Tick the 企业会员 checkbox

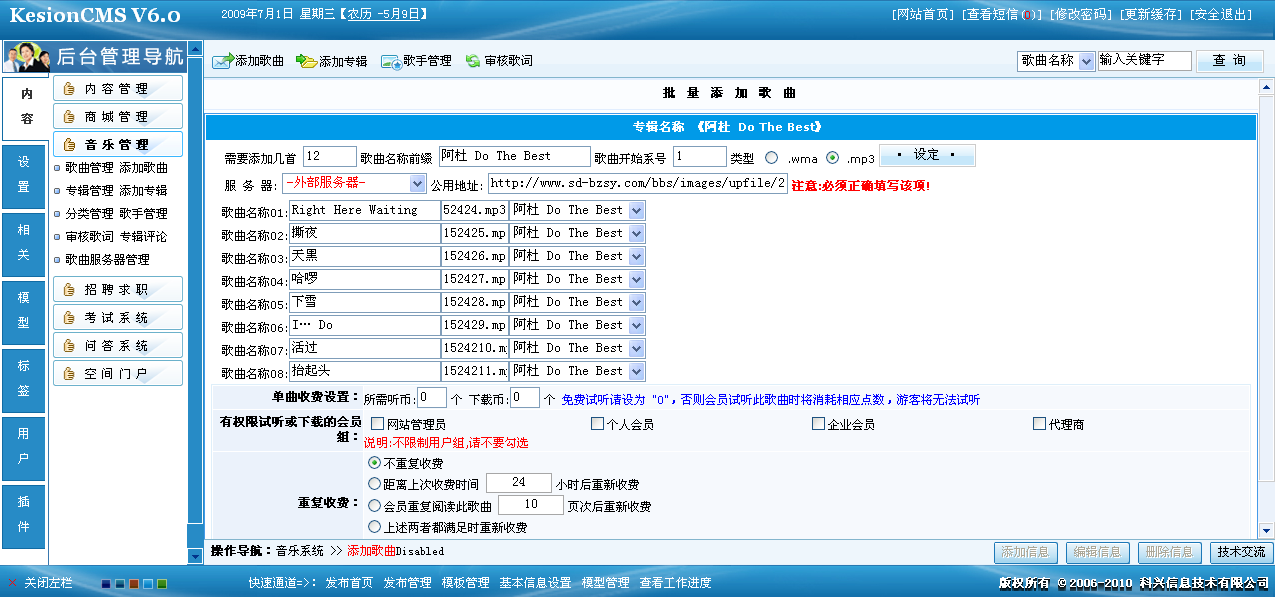tap(818, 424)
